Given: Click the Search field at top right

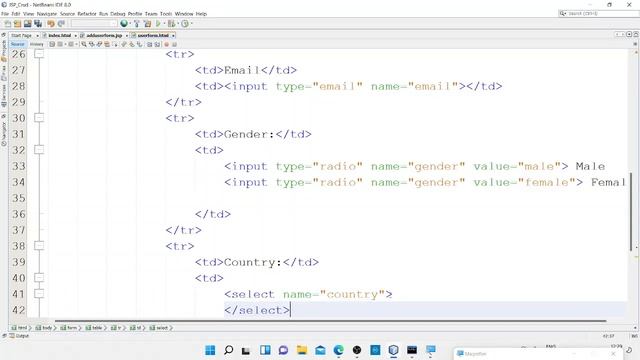Looking at the screenshot, I should [x=598, y=13].
